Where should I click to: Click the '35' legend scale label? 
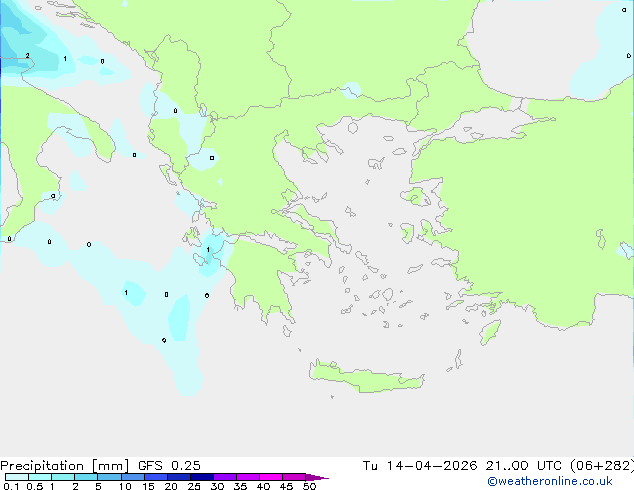(240, 486)
